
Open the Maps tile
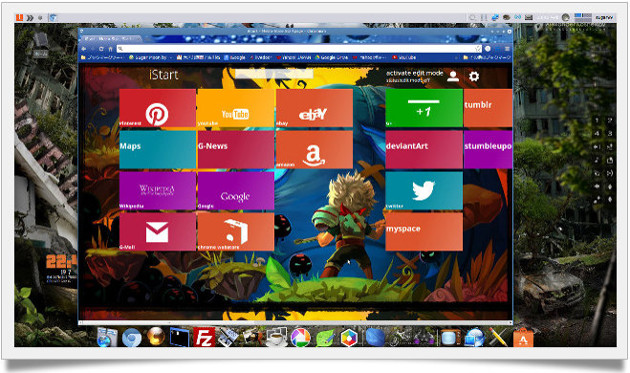click(x=158, y=150)
